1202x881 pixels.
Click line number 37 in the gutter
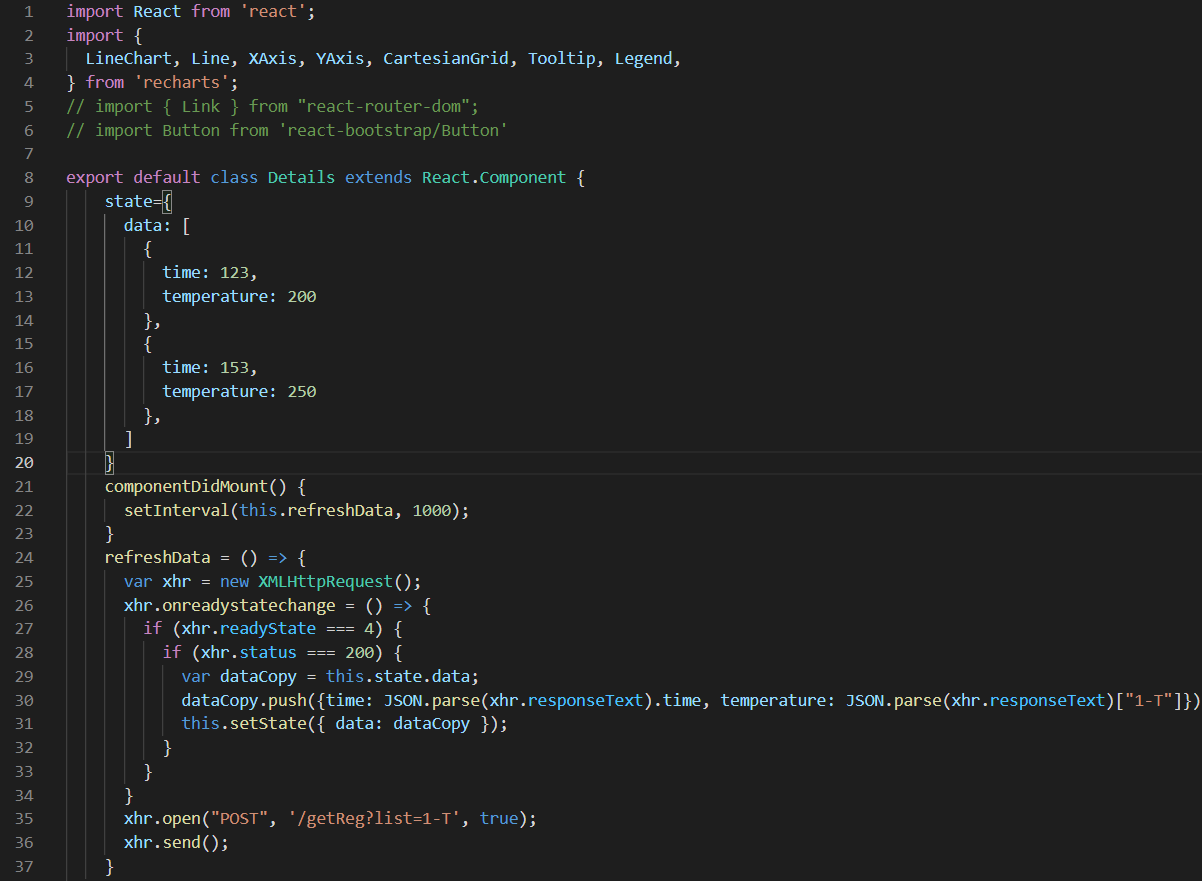22,867
